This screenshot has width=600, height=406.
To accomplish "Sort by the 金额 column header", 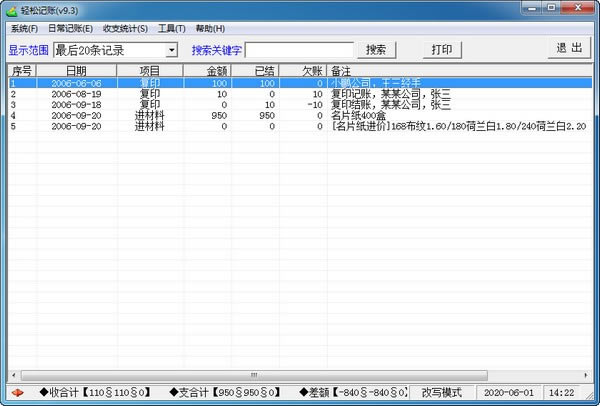I will (207, 71).
